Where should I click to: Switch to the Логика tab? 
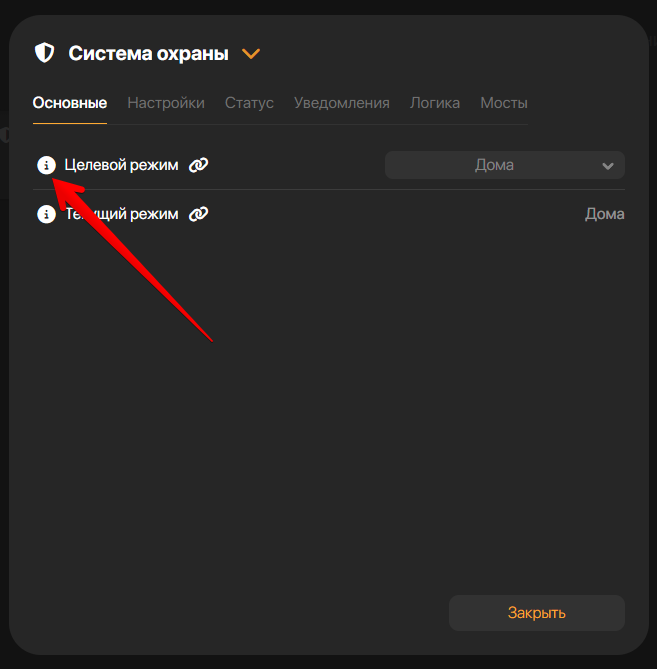click(x=435, y=103)
